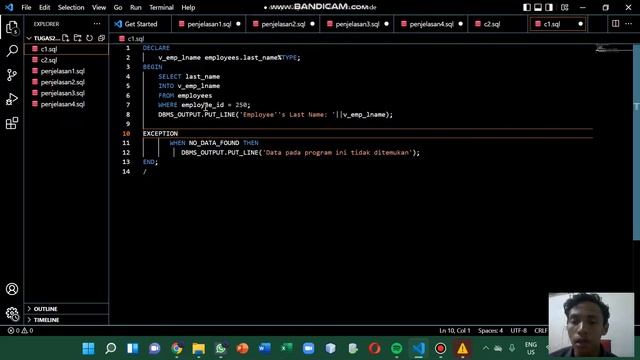640x360 pixels.
Task: Open the Manage gear settings icon
Action: coord(12,313)
